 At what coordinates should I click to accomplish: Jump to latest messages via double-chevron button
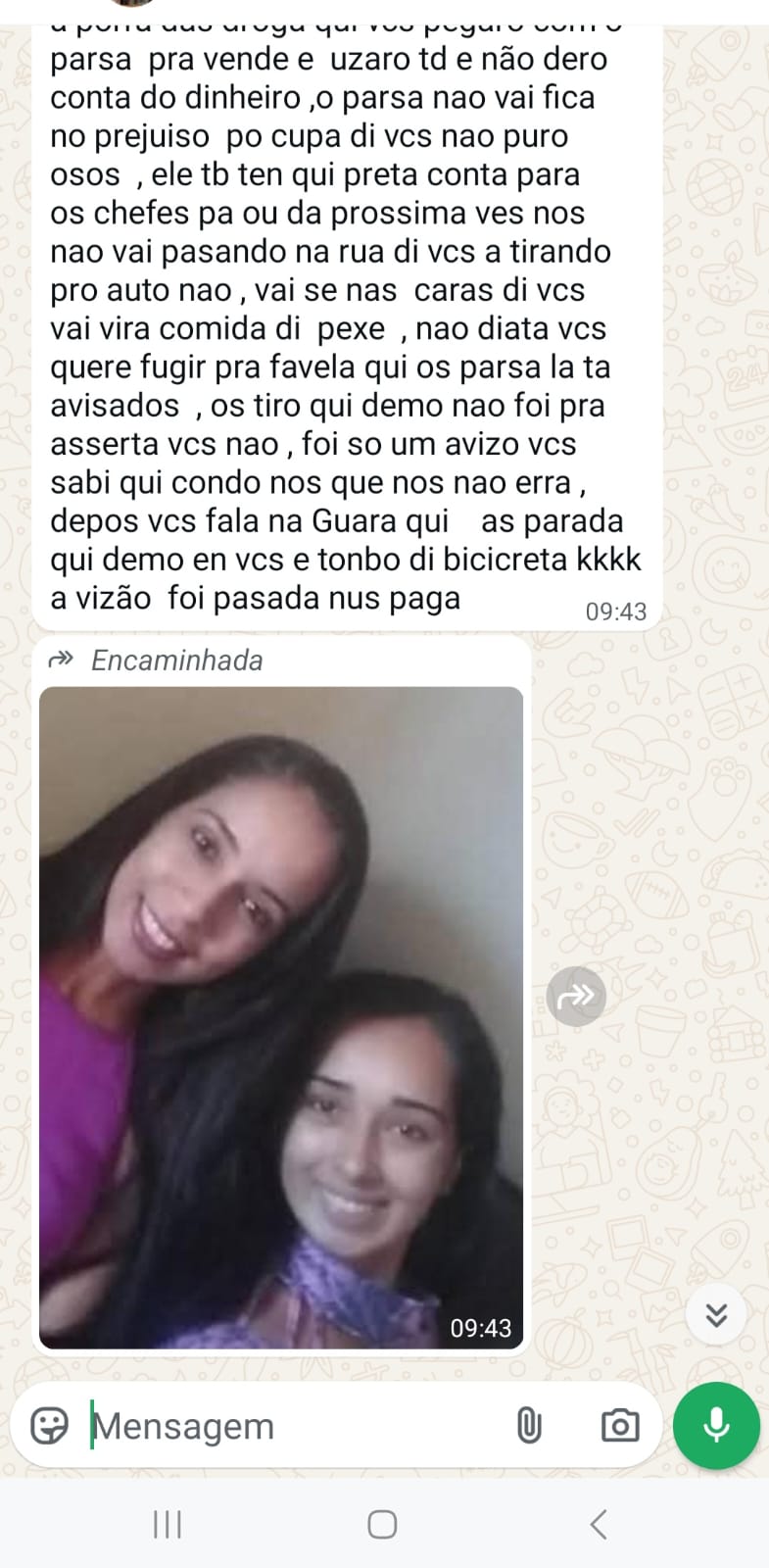pyautogui.click(x=716, y=1314)
